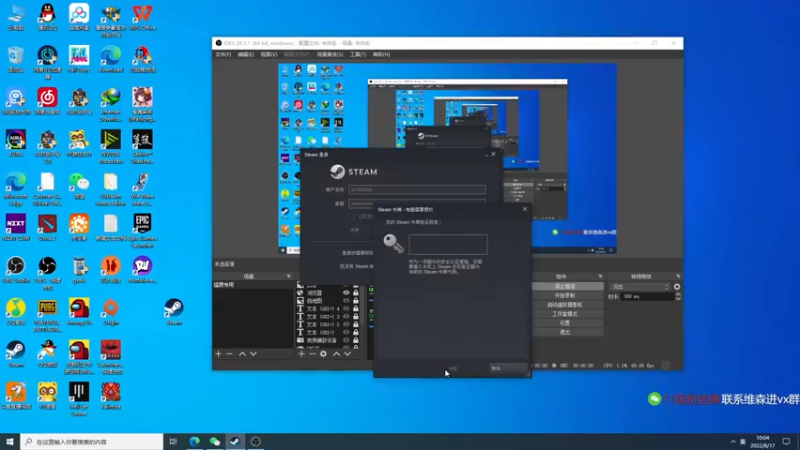Move source up in Sources panel
The width and height of the screenshot is (800, 450).
click(336, 354)
